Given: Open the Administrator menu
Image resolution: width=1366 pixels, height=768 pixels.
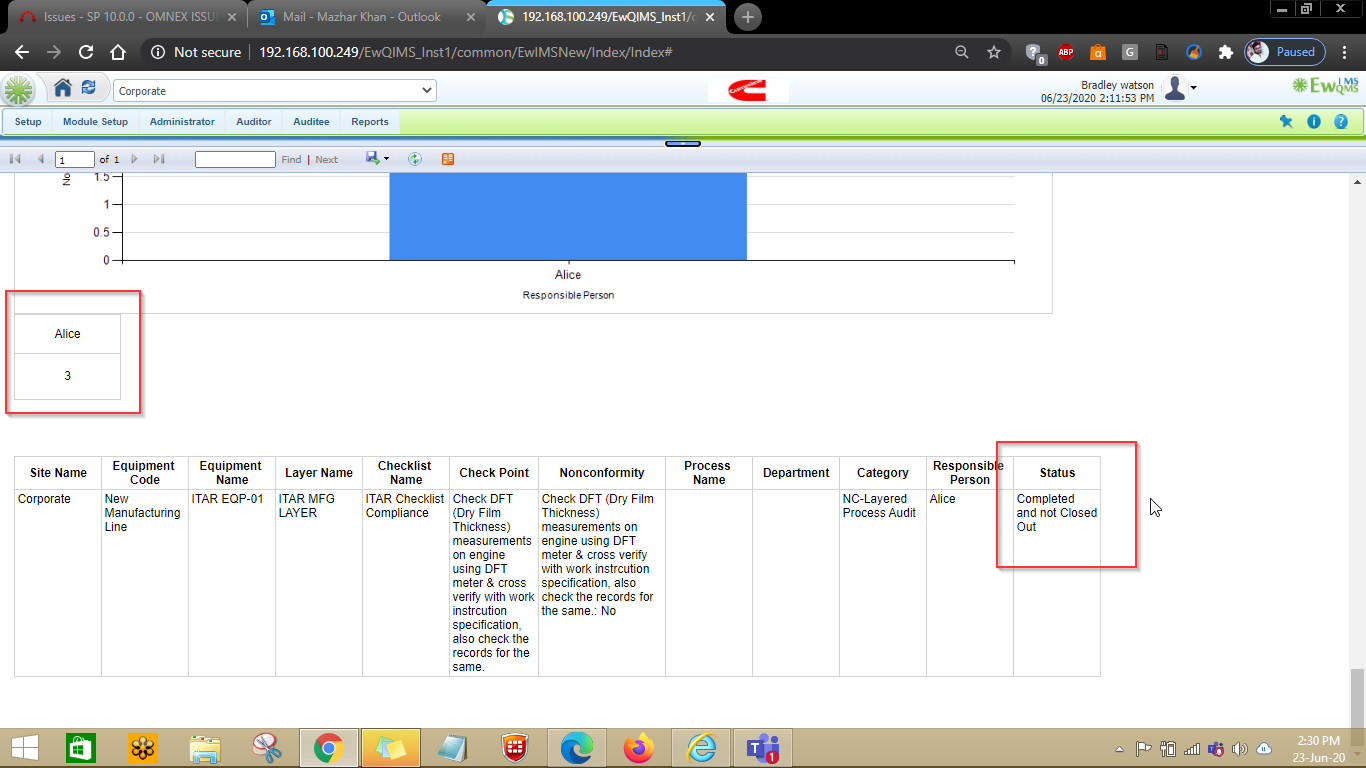Looking at the screenshot, I should (x=182, y=122).
